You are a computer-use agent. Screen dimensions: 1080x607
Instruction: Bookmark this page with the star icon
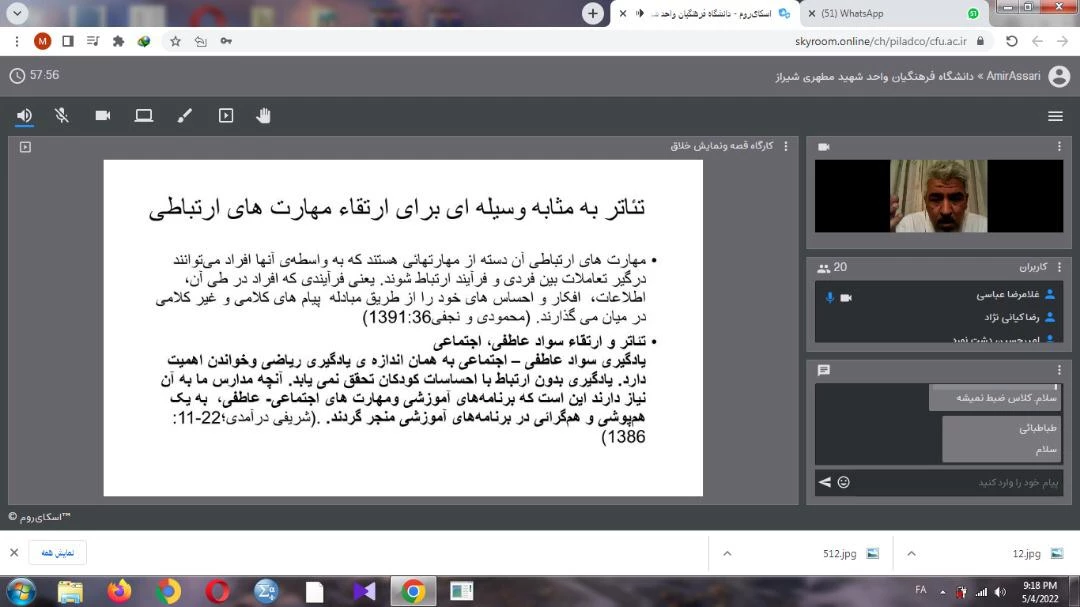[x=175, y=41]
